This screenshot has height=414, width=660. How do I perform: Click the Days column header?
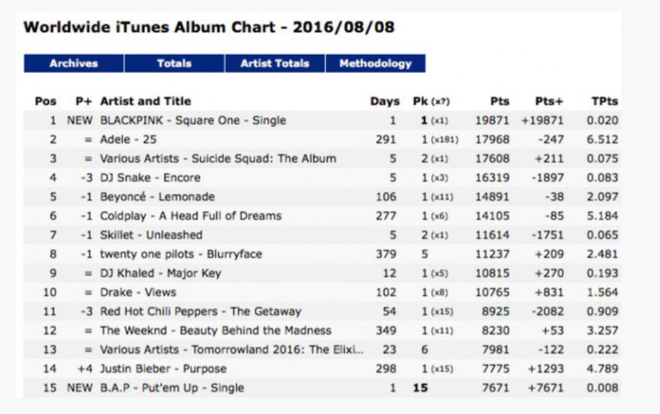[x=385, y=101]
